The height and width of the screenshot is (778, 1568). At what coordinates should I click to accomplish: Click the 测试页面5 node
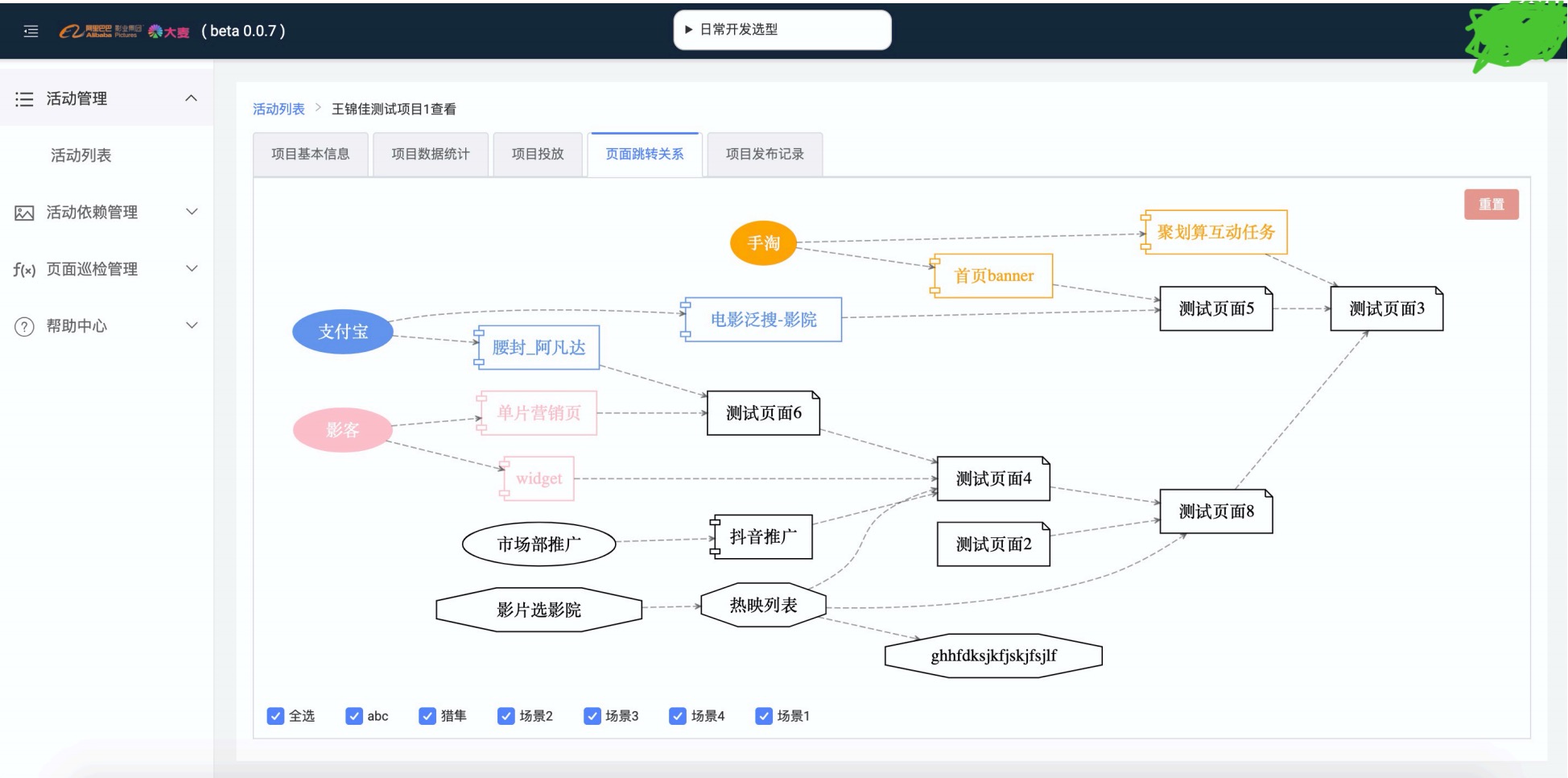coord(1216,308)
